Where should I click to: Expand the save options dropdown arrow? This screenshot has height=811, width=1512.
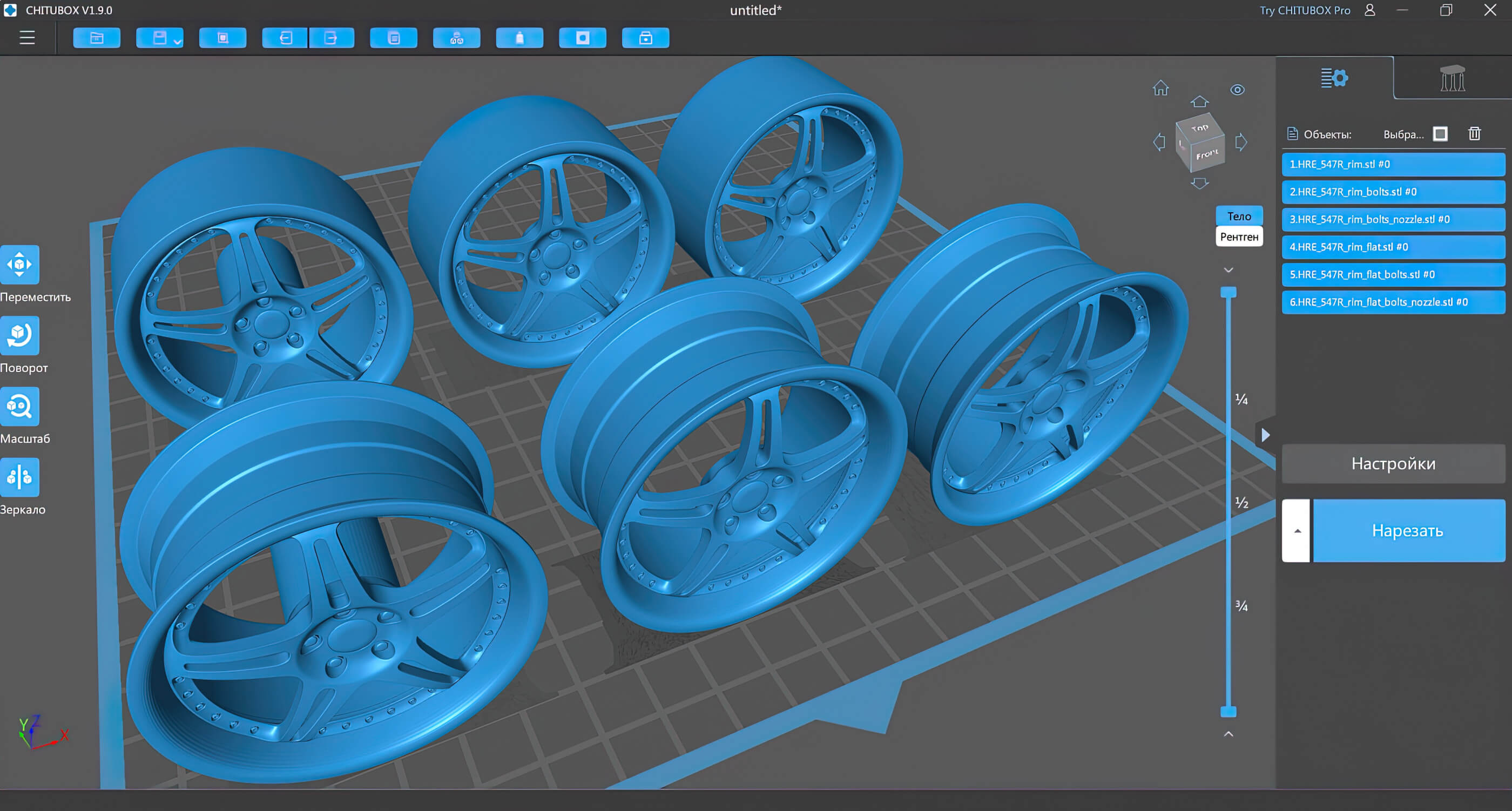(178, 42)
